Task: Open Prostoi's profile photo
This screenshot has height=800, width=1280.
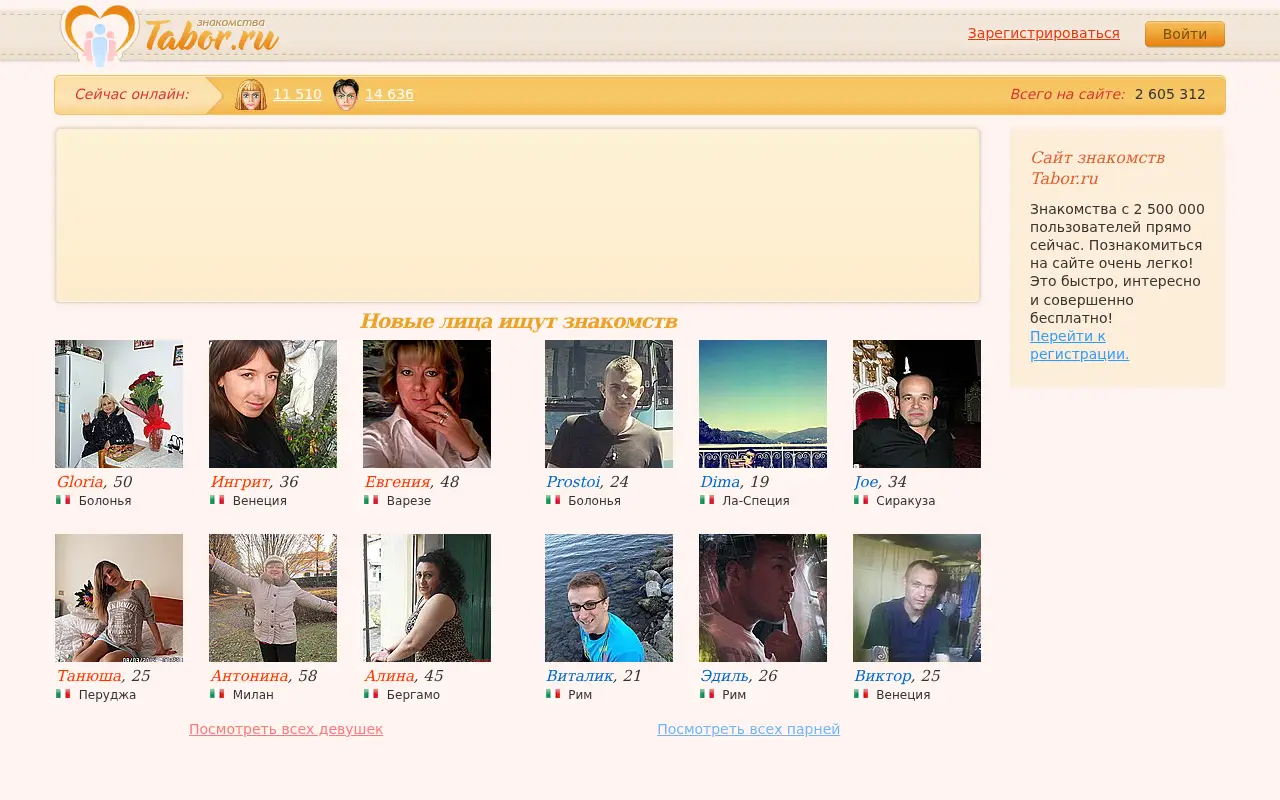Action: tap(609, 404)
